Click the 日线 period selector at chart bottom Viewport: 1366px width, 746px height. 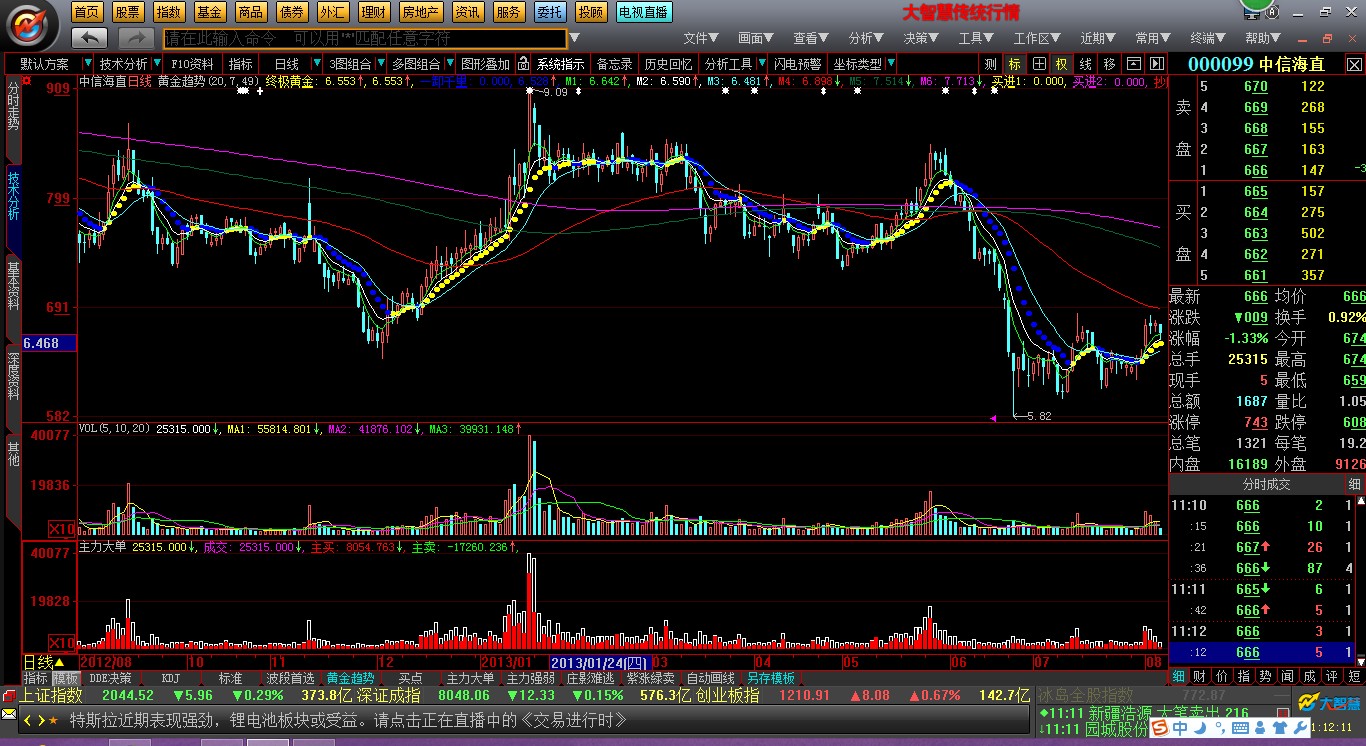[44, 662]
